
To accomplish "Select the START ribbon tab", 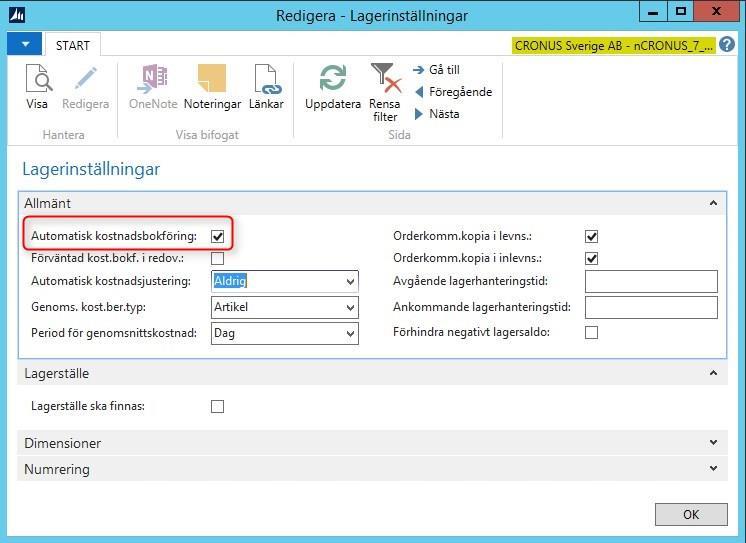I will tap(73, 45).
